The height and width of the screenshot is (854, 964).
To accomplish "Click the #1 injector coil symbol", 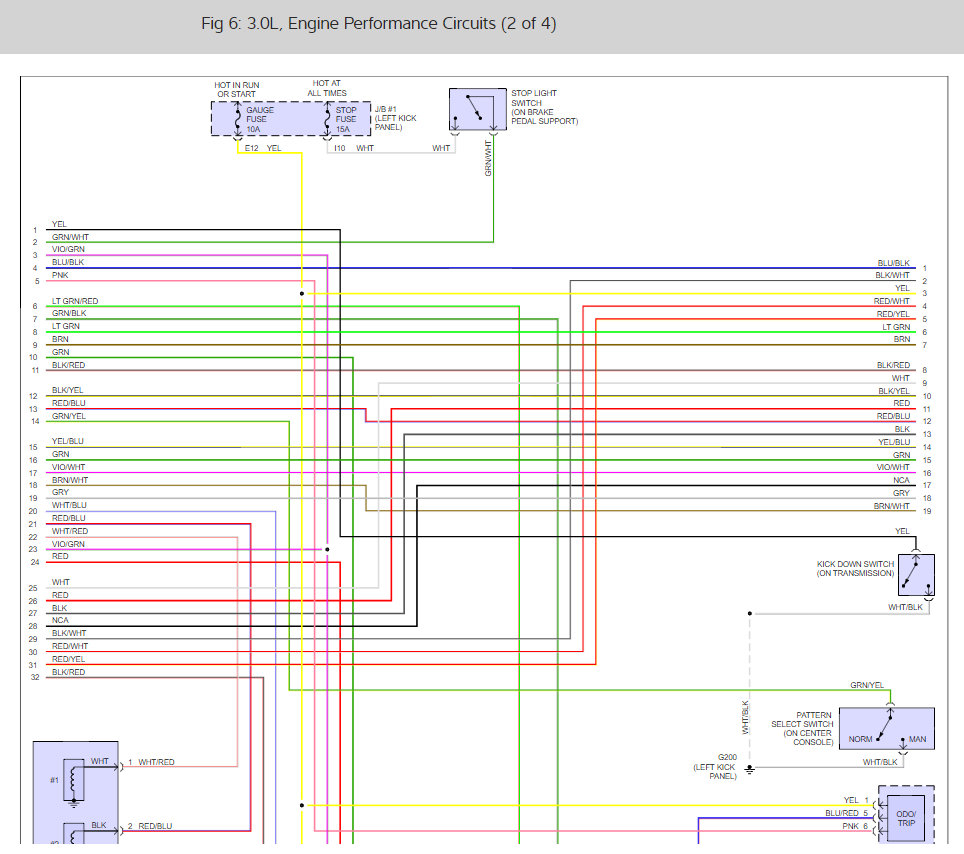I will coord(74,781).
